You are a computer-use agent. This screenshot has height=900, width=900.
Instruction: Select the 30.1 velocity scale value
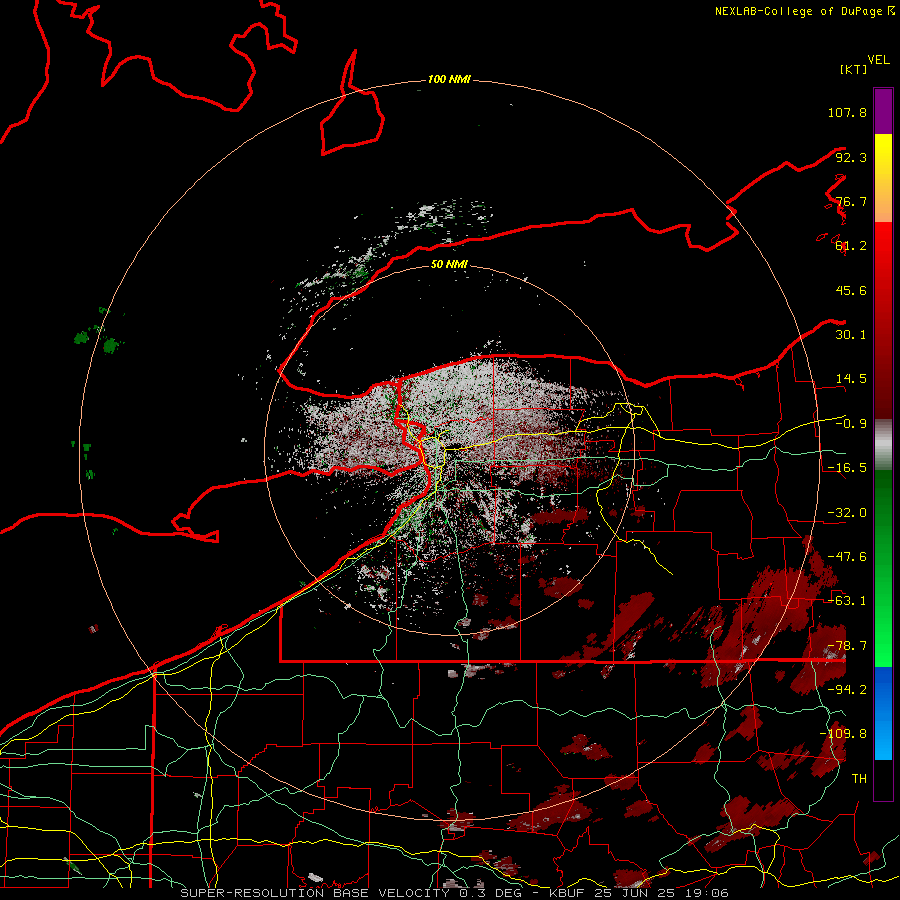tap(851, 335)
